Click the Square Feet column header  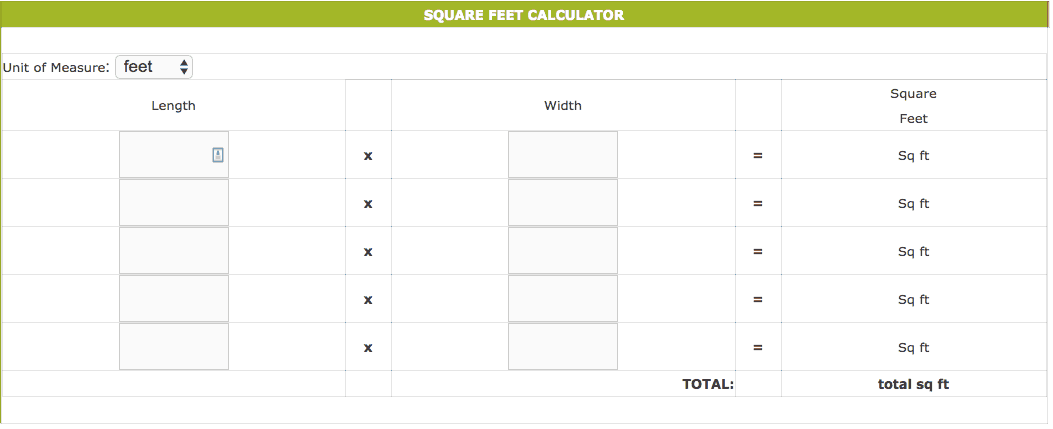tap(913, 106)
